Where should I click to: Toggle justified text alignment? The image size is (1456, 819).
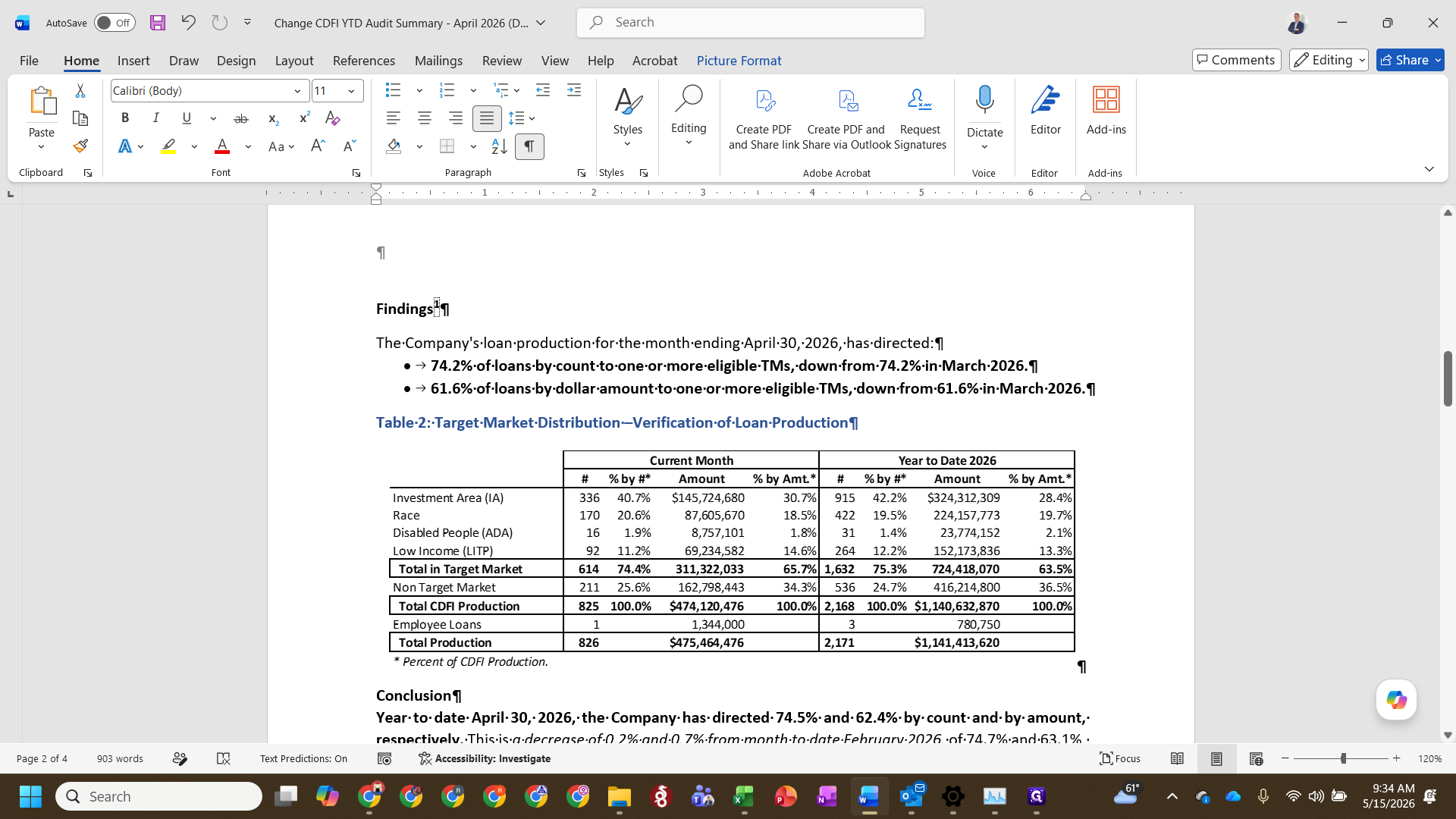pos(486,118)
